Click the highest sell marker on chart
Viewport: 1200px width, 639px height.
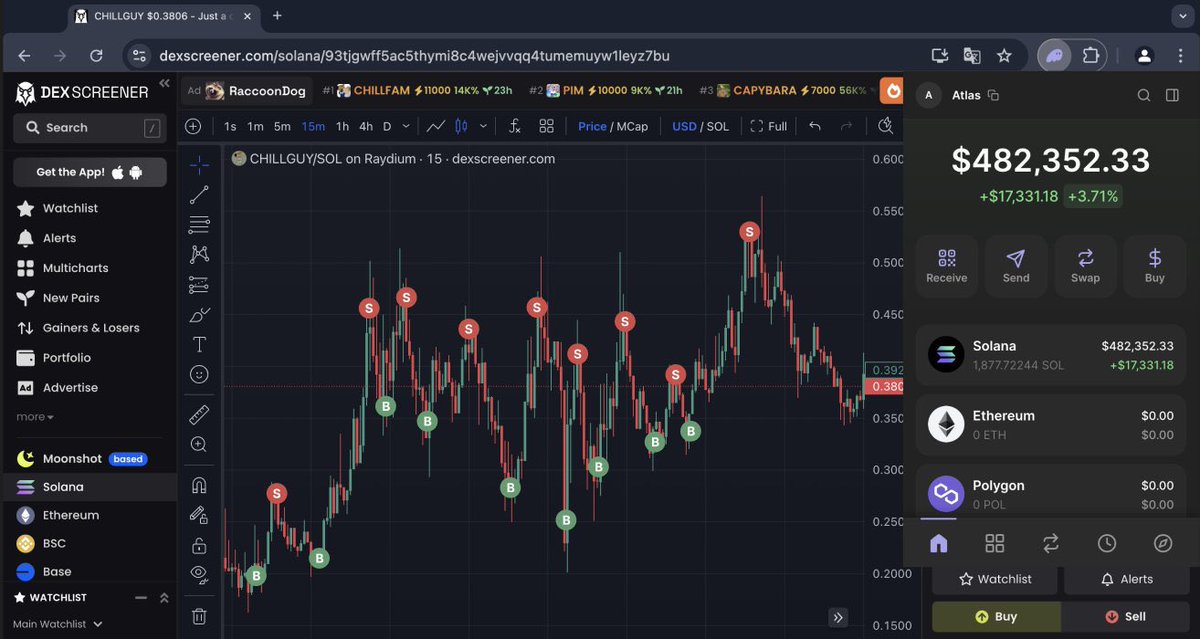click(x=750, y=231)
